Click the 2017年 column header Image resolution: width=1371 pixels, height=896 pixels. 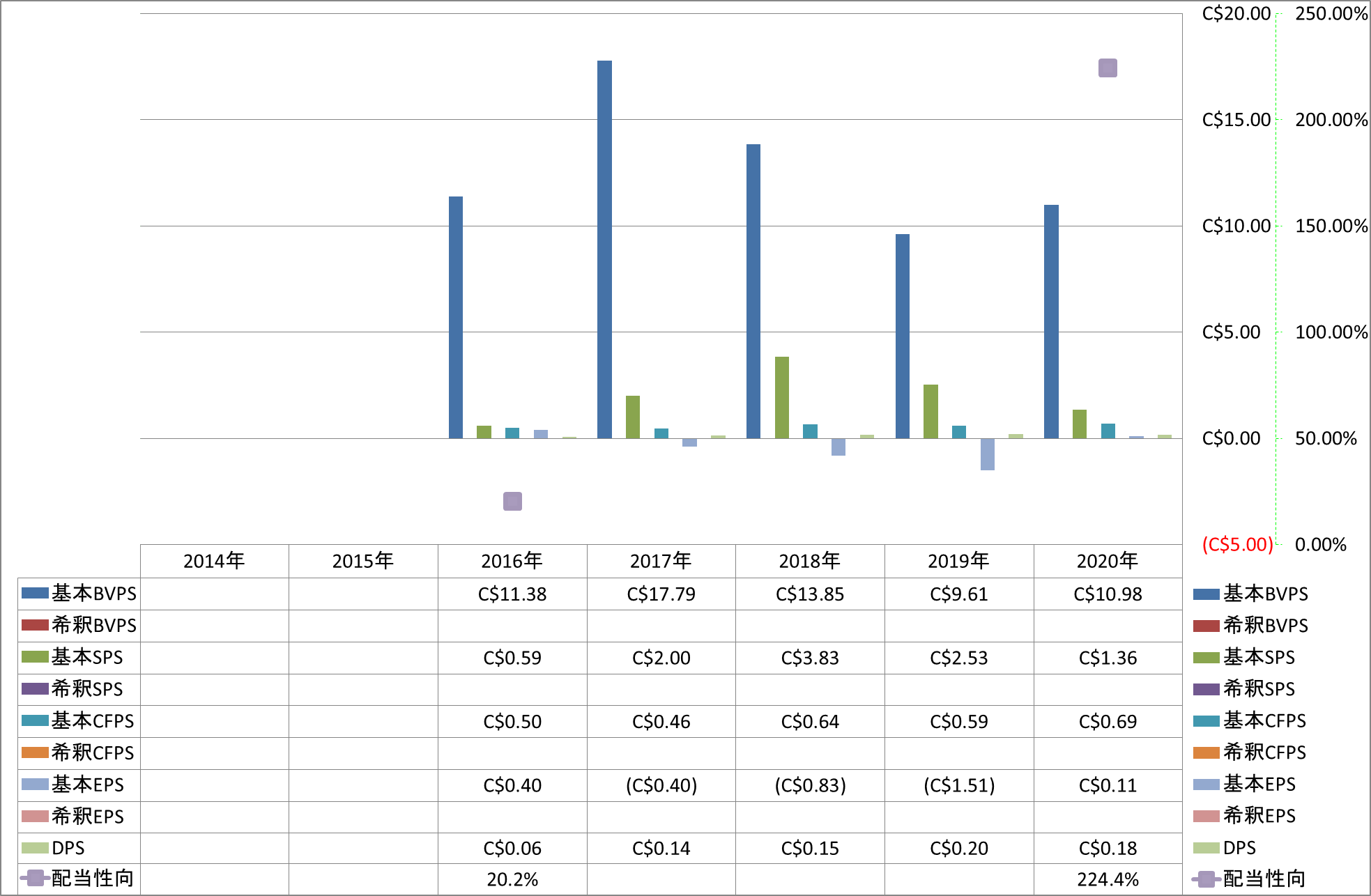click(661, 561)
